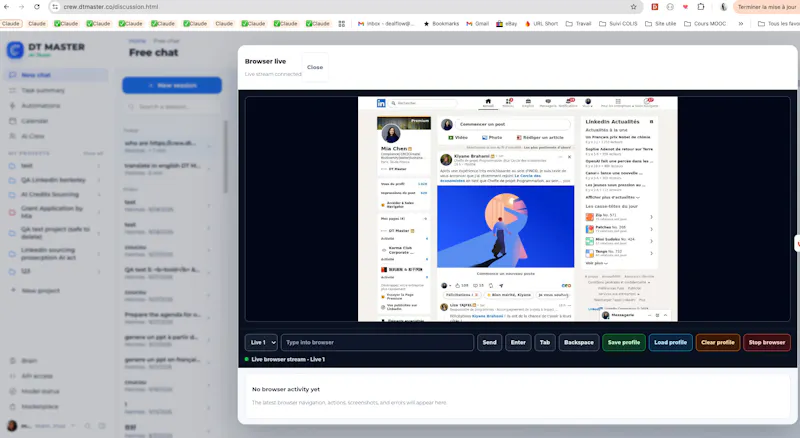Show hidden bookmarks with the overflow chevron
The image size is (800, 438).
tap(741, 23)
